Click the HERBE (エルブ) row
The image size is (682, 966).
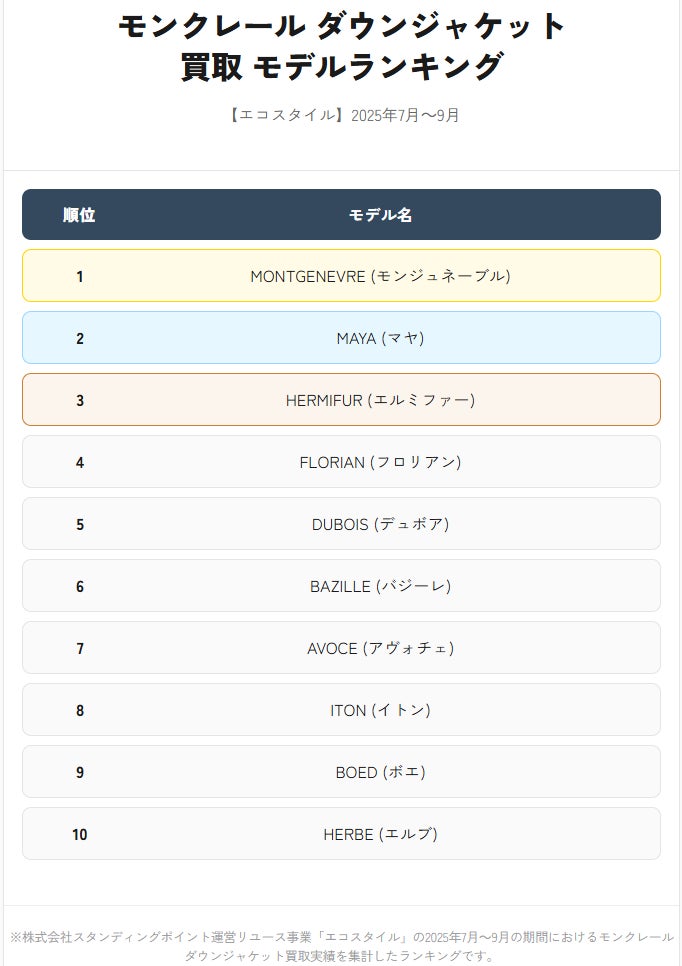[x=341, y=834]
